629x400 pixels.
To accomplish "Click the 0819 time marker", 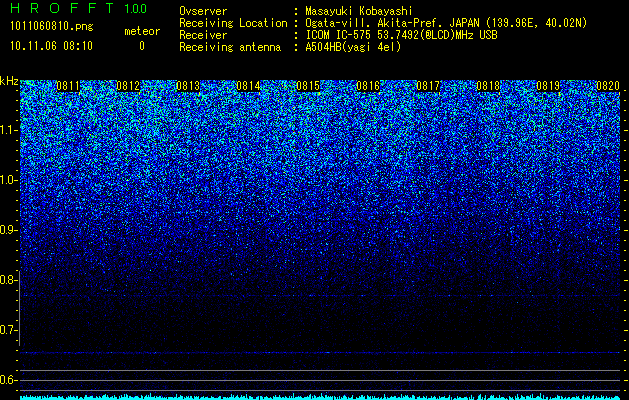I will point(548,86).
